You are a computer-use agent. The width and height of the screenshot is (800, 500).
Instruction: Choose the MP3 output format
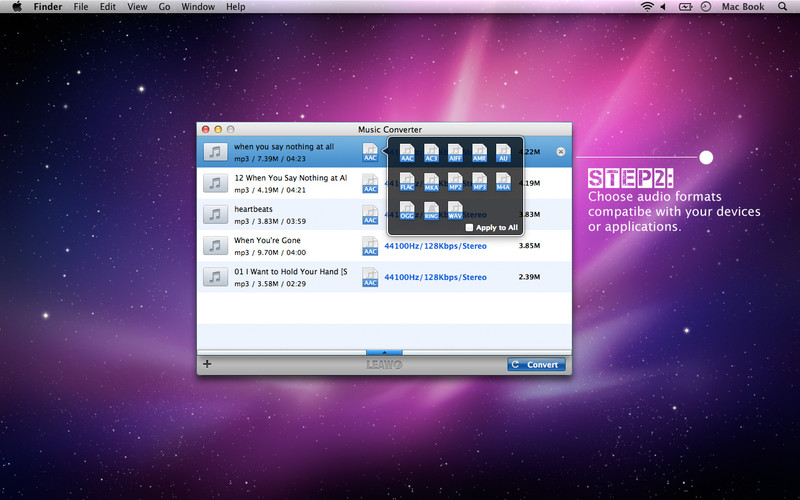(x=479, y=182)
